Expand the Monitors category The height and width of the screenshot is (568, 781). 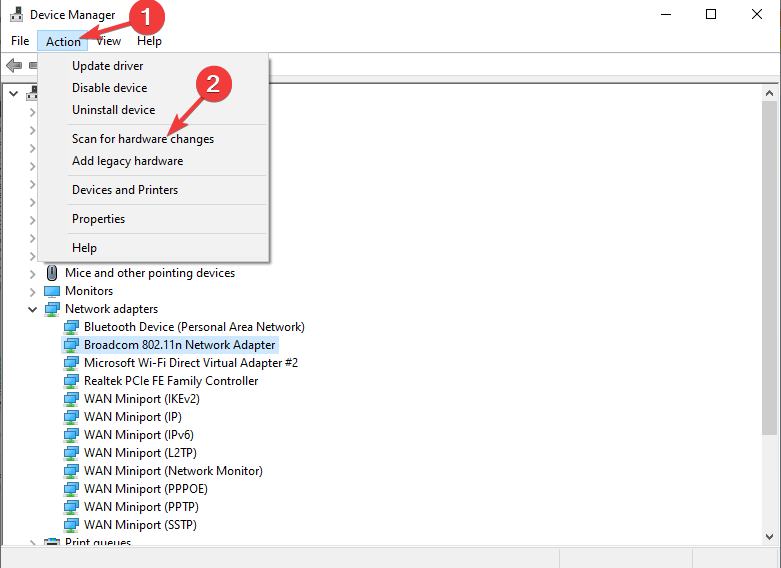coord(32,291)
